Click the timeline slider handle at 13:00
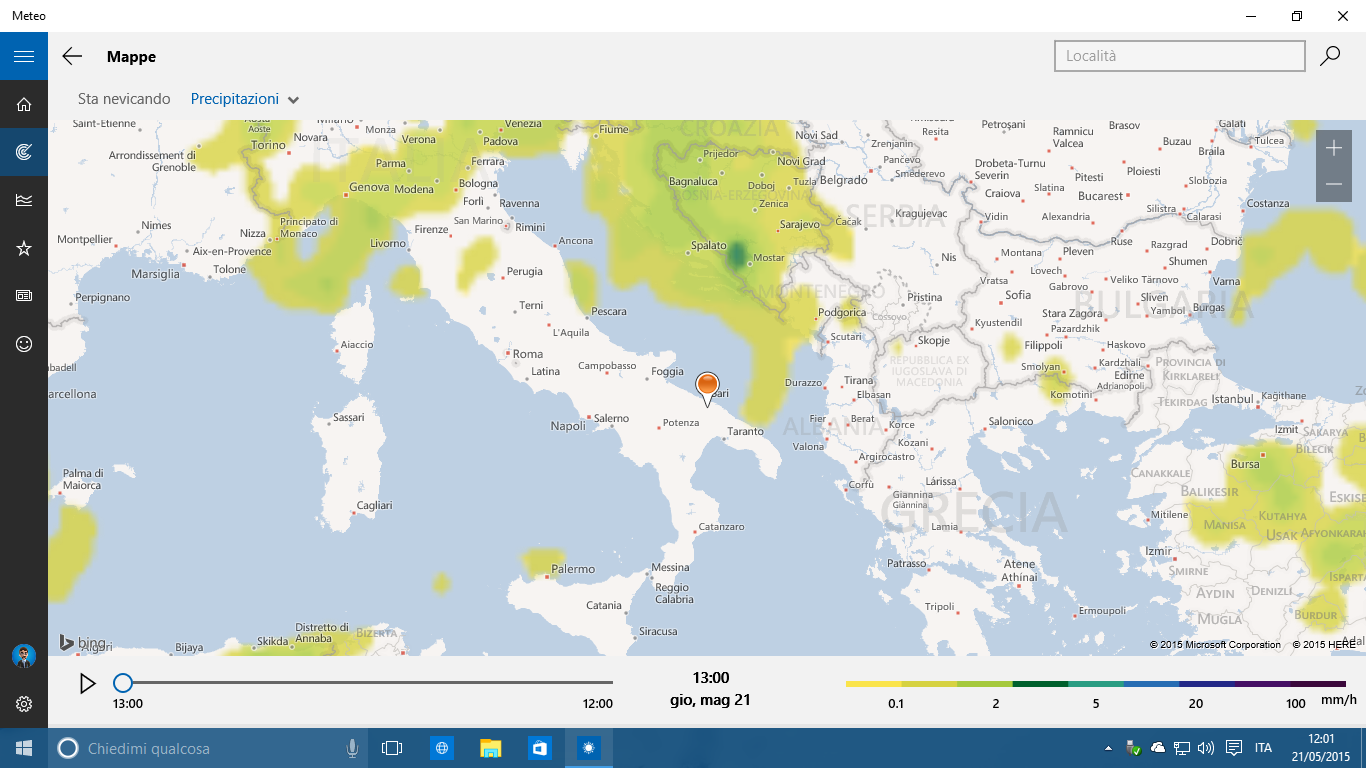This screenshot has width=1366, height=768. (123, 683)
